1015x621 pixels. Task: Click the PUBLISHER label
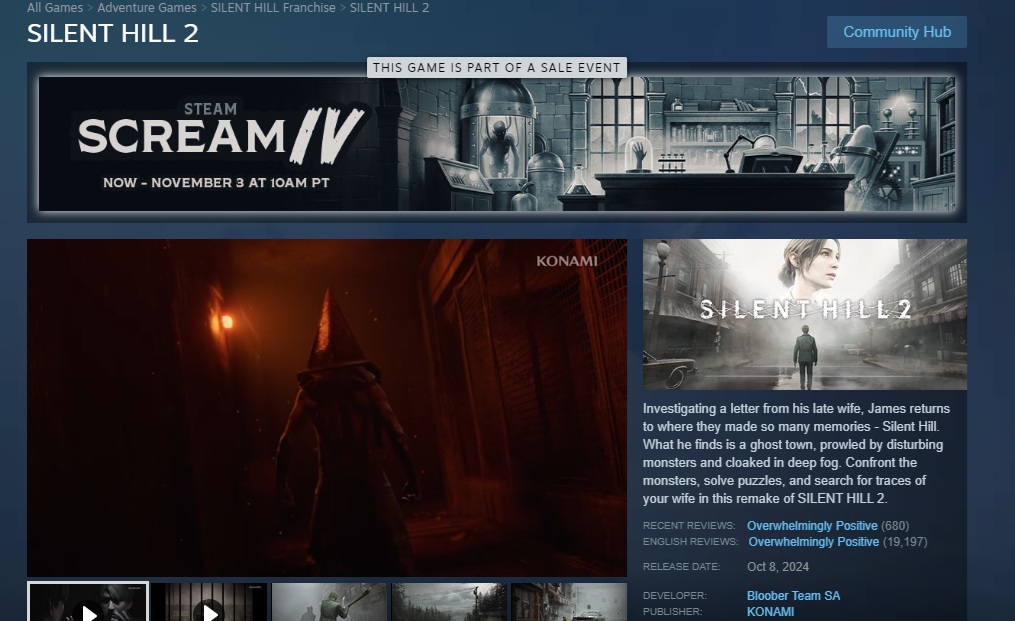pyautogui.click(x=672, y=612)
